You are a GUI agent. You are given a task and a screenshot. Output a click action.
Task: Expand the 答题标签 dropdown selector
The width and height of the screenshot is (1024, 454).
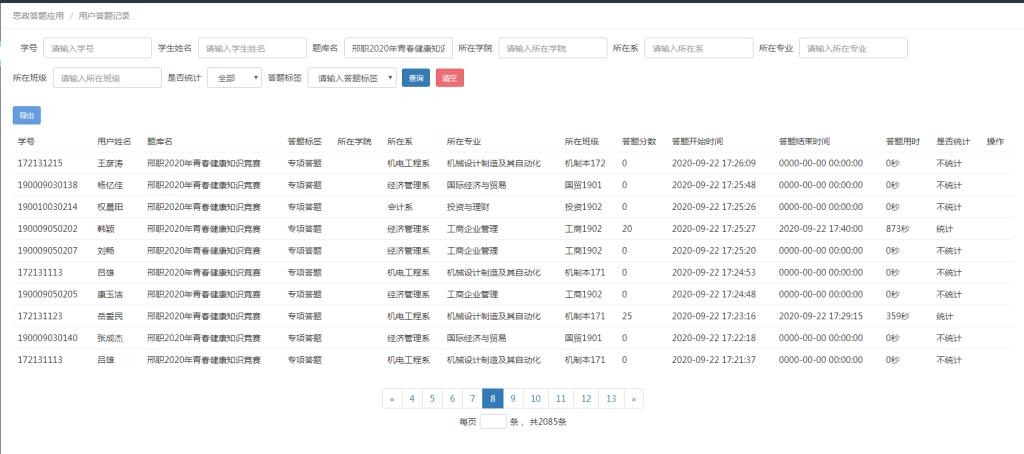351,78
